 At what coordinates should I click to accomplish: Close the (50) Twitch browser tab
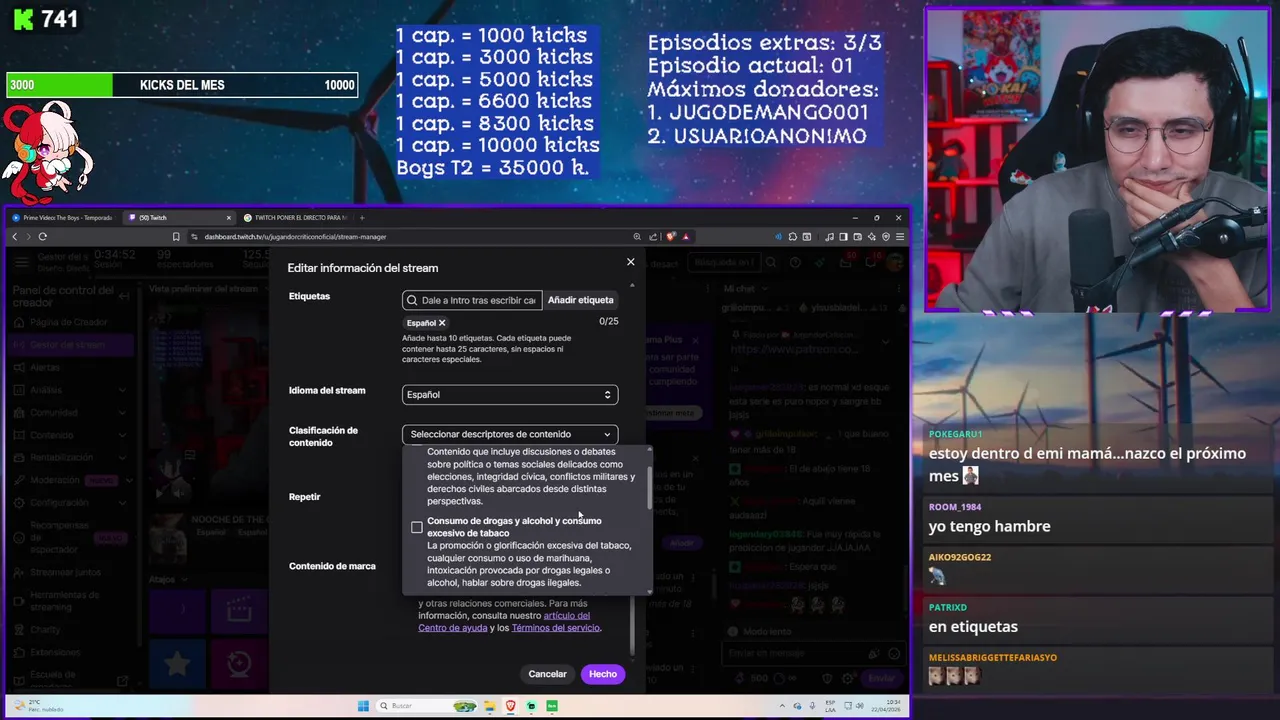click(x=229, y=218)
